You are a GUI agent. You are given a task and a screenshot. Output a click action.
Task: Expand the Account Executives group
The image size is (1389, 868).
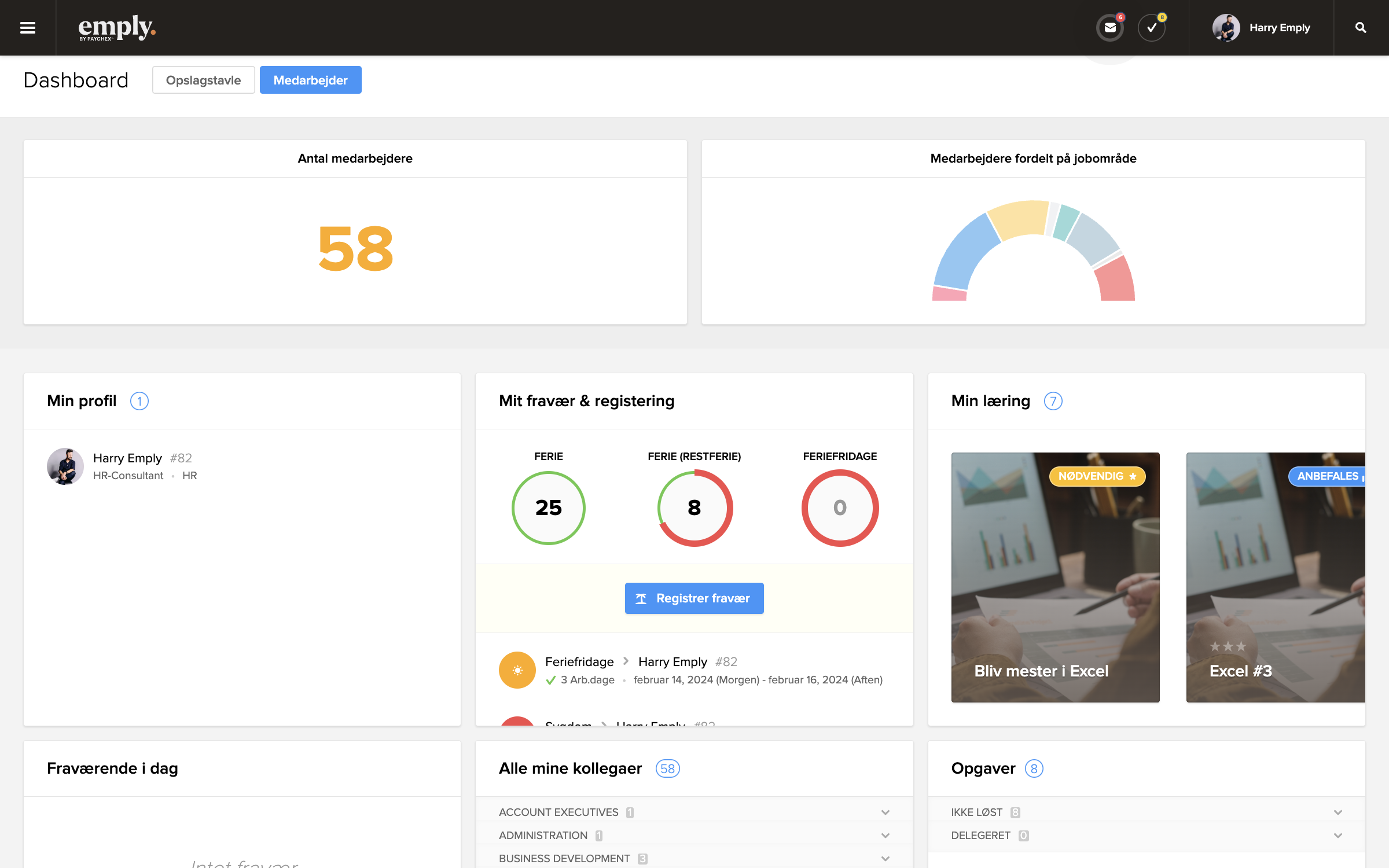(x=885, y=812)
